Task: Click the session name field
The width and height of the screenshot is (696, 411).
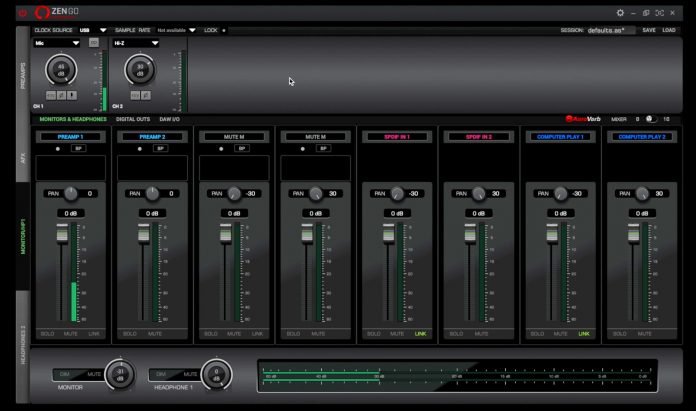Action: coord(611,31)
